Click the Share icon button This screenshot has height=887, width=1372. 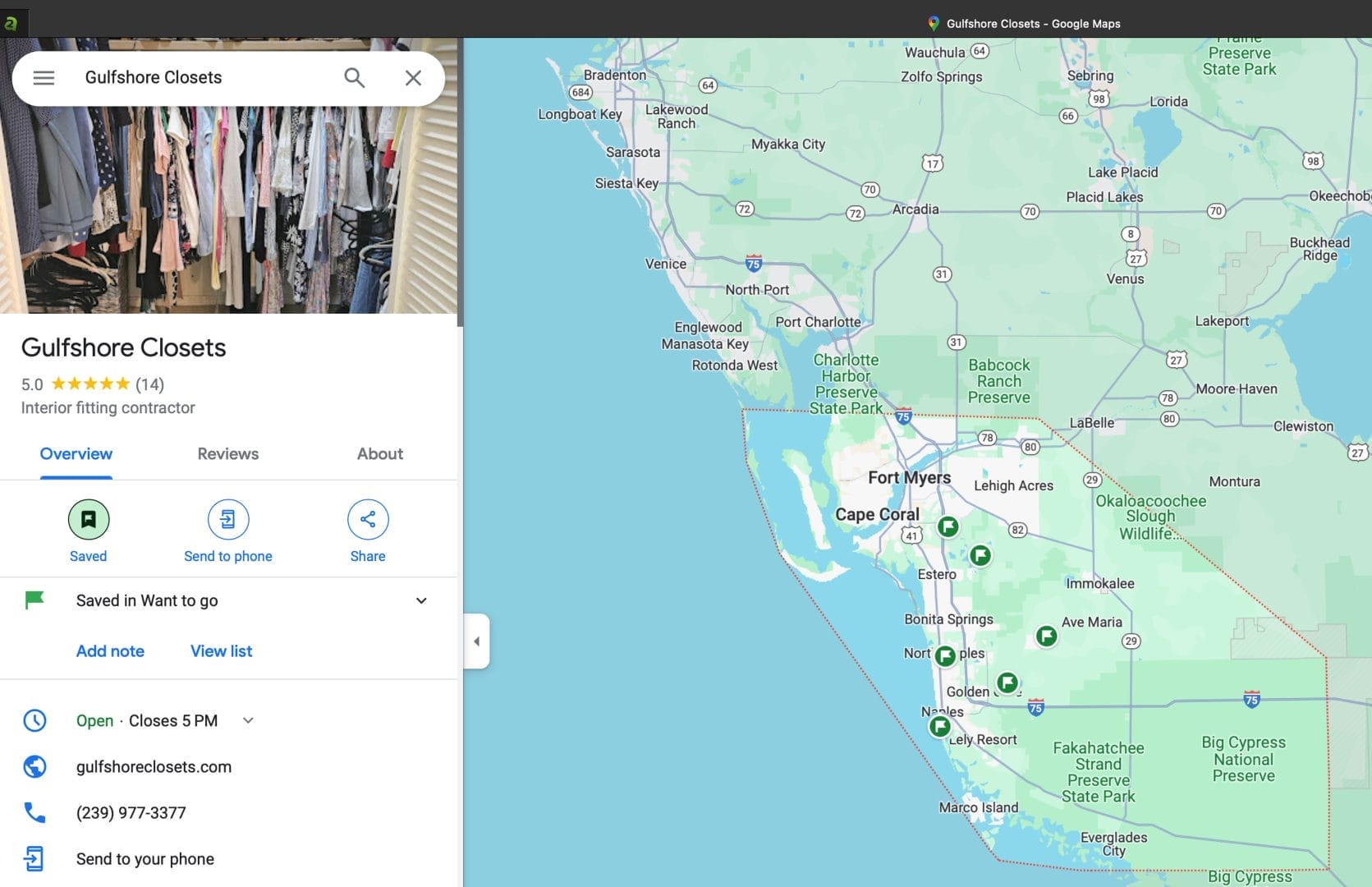[x=368, y=519]
